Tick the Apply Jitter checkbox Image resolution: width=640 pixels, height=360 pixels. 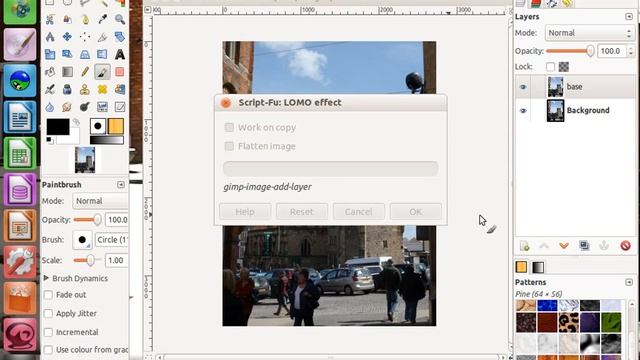click(48, 313)
